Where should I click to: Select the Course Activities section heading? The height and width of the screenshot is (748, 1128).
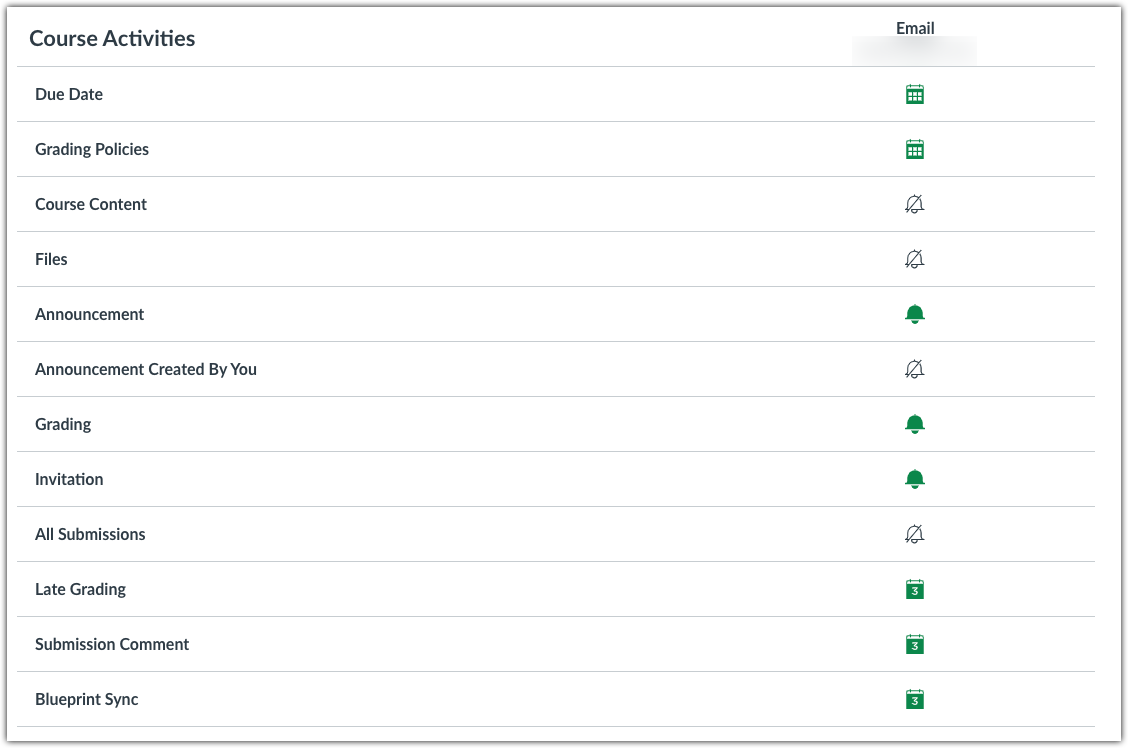[x=111, y=38]
